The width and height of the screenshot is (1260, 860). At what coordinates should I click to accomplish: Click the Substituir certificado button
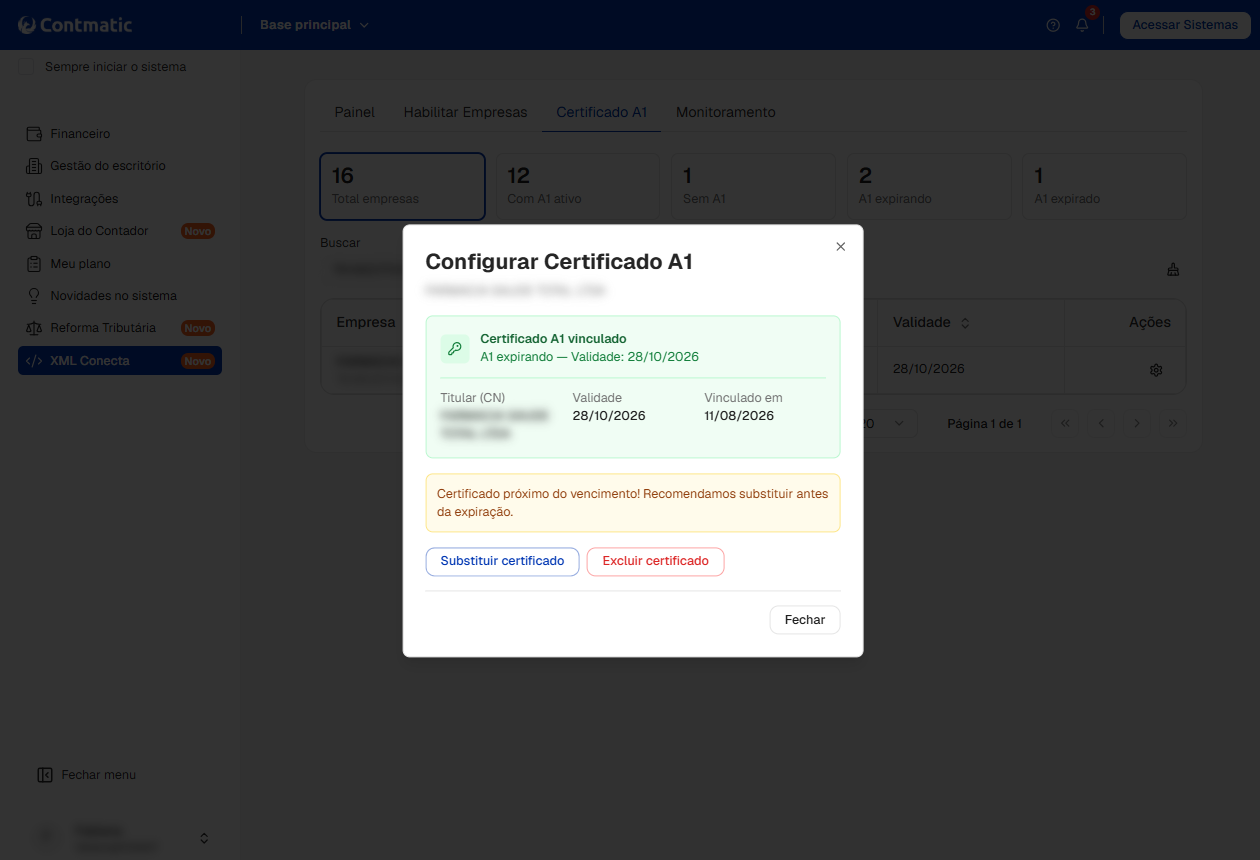502,561
